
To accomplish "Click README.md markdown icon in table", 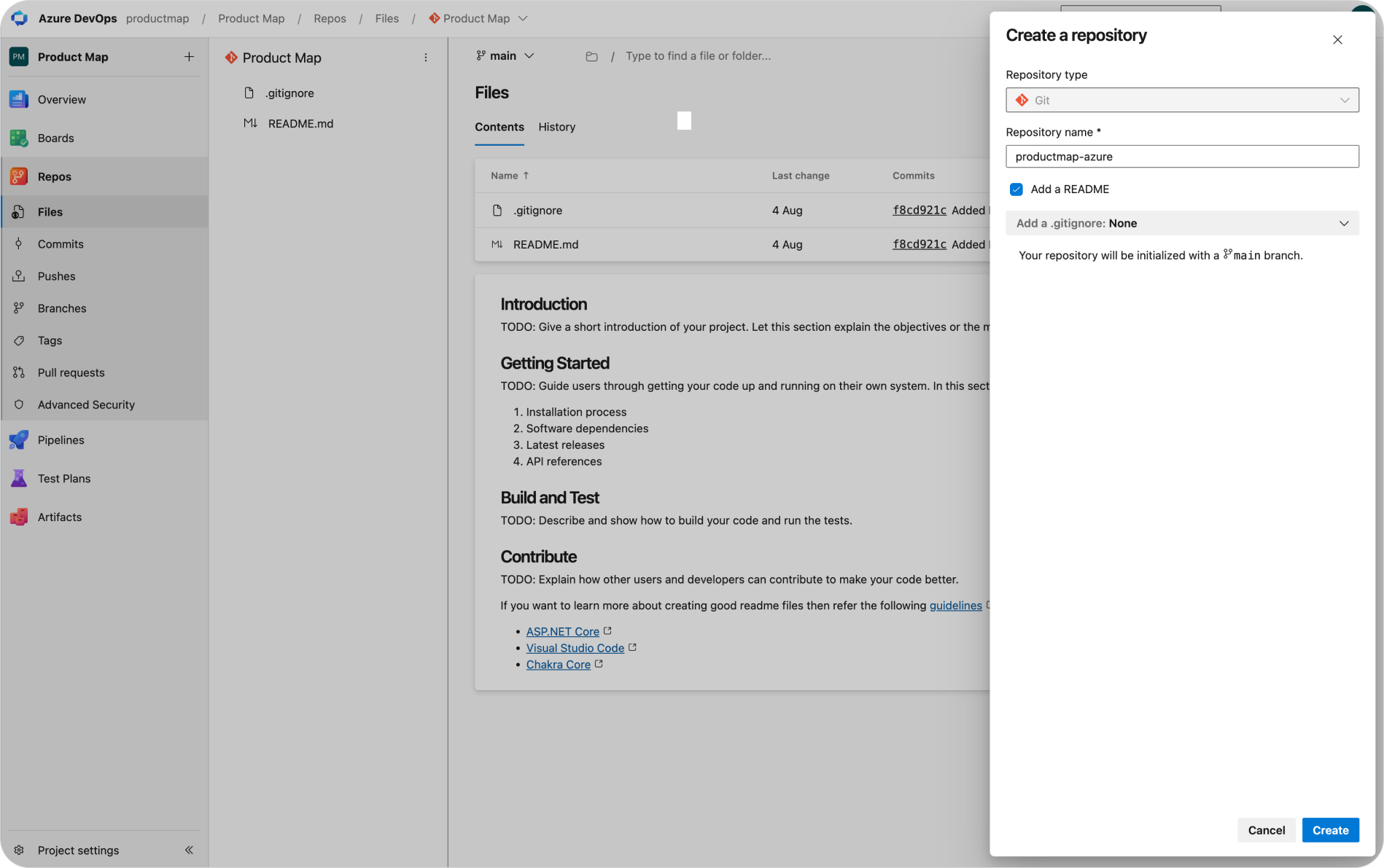I will click(x=497, y=244).
